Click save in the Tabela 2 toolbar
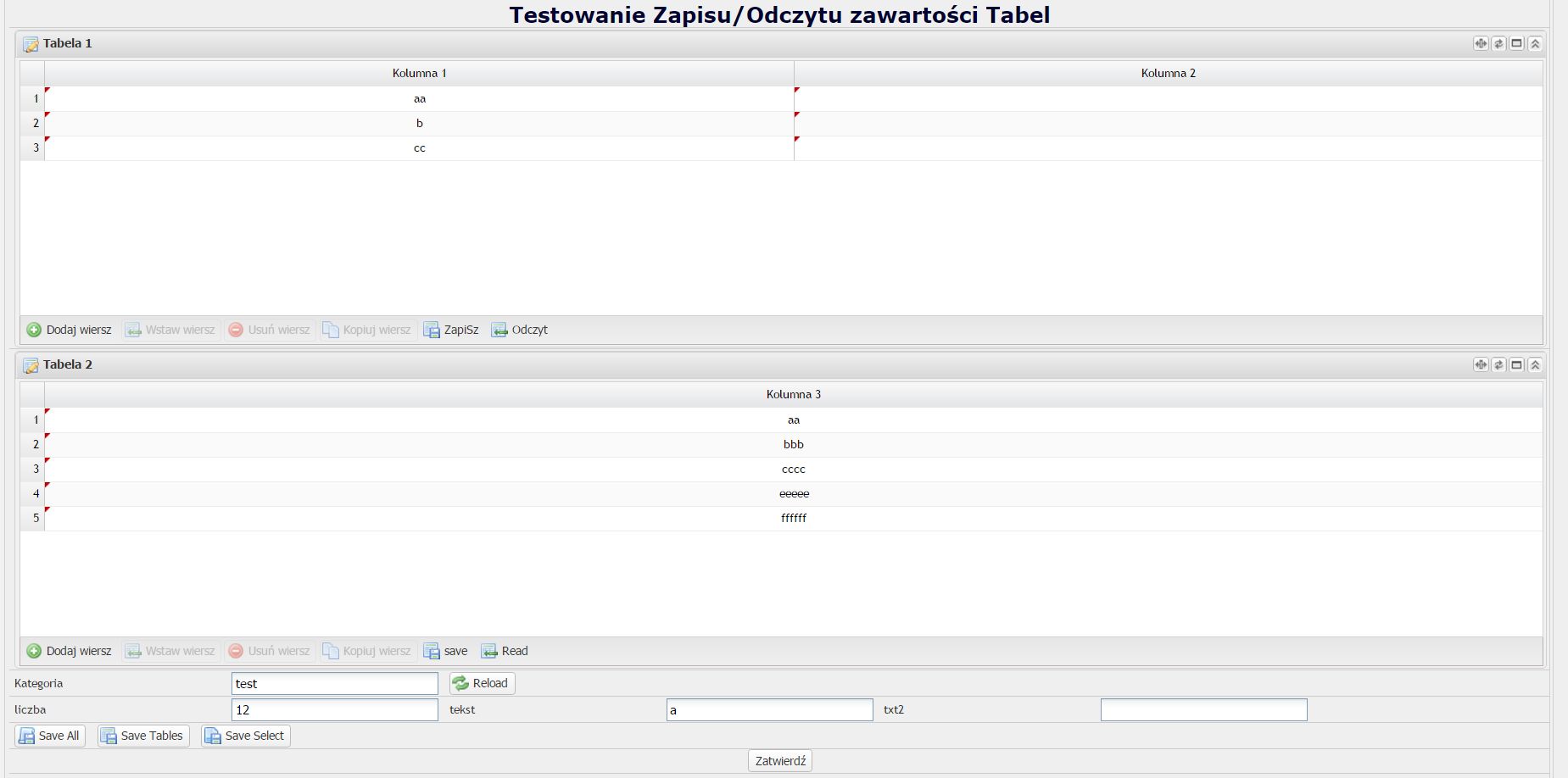This screenshot has height=778, width=1568. click(x=446, y=651)
